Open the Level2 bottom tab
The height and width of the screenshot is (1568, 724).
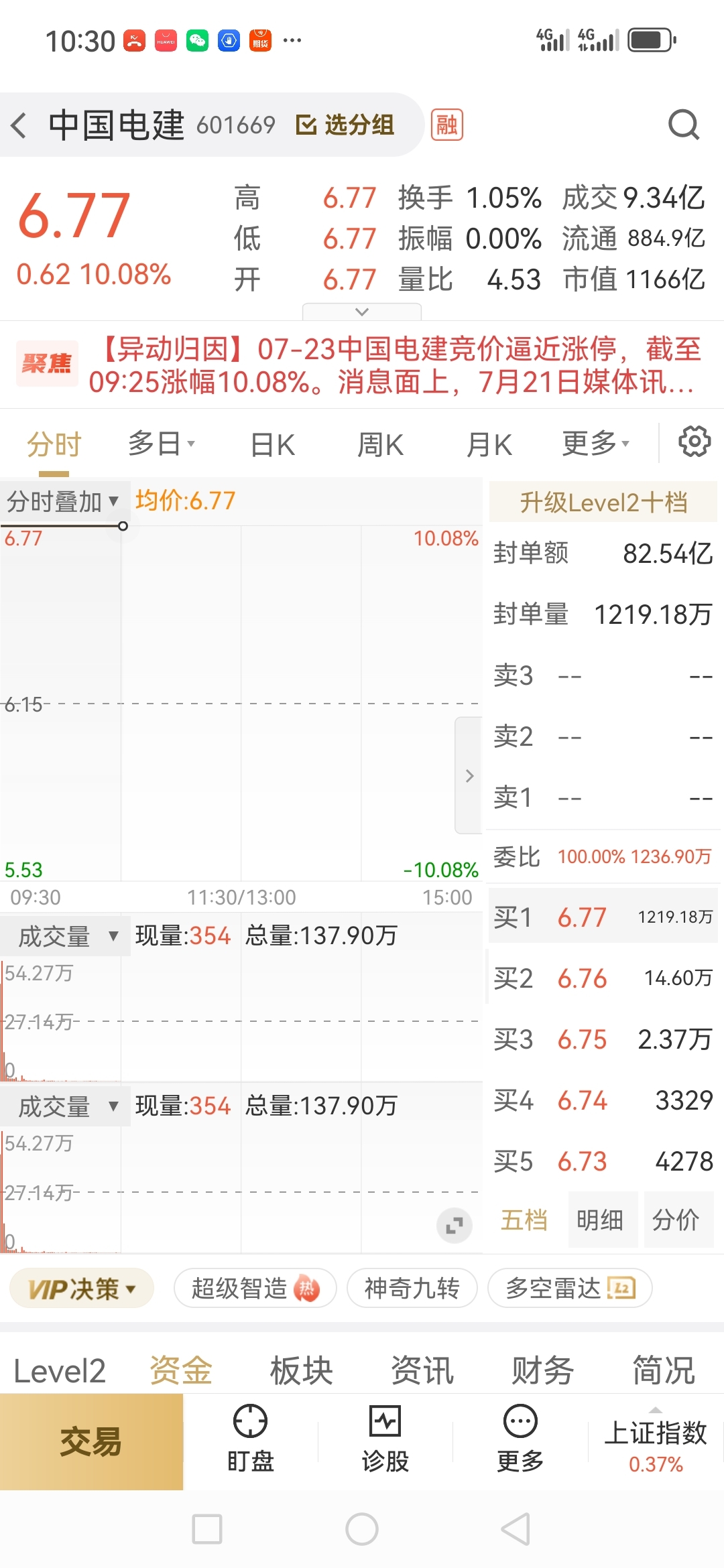60,1370
